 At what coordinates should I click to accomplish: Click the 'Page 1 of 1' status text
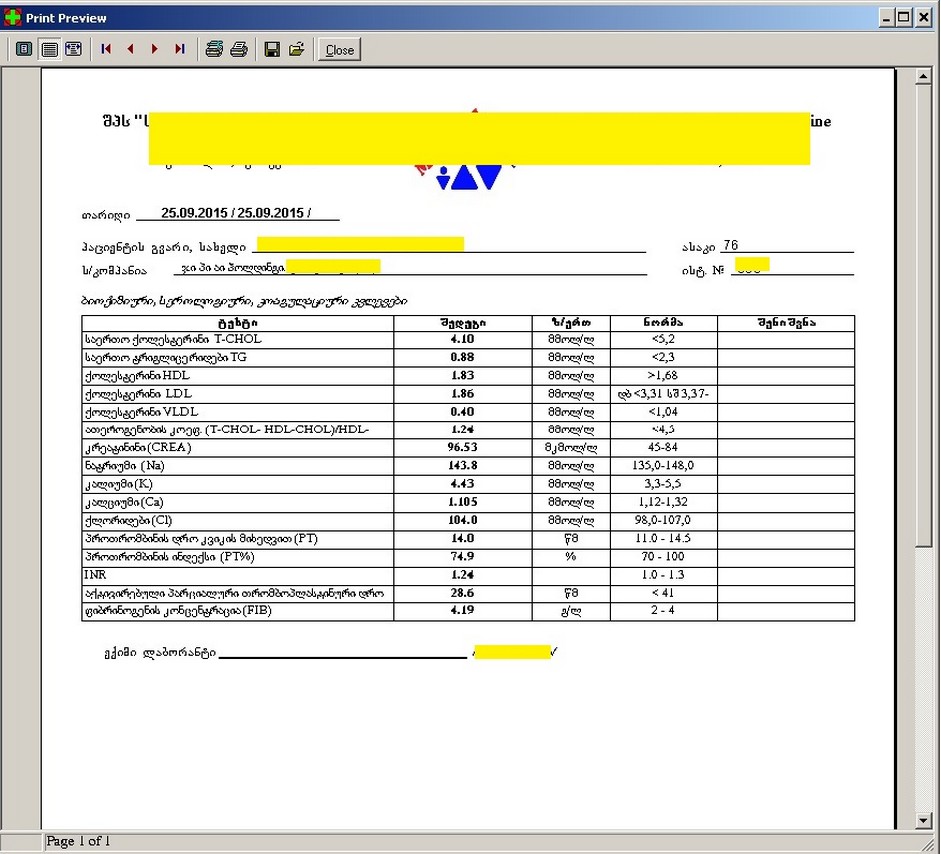coord(78,841)
